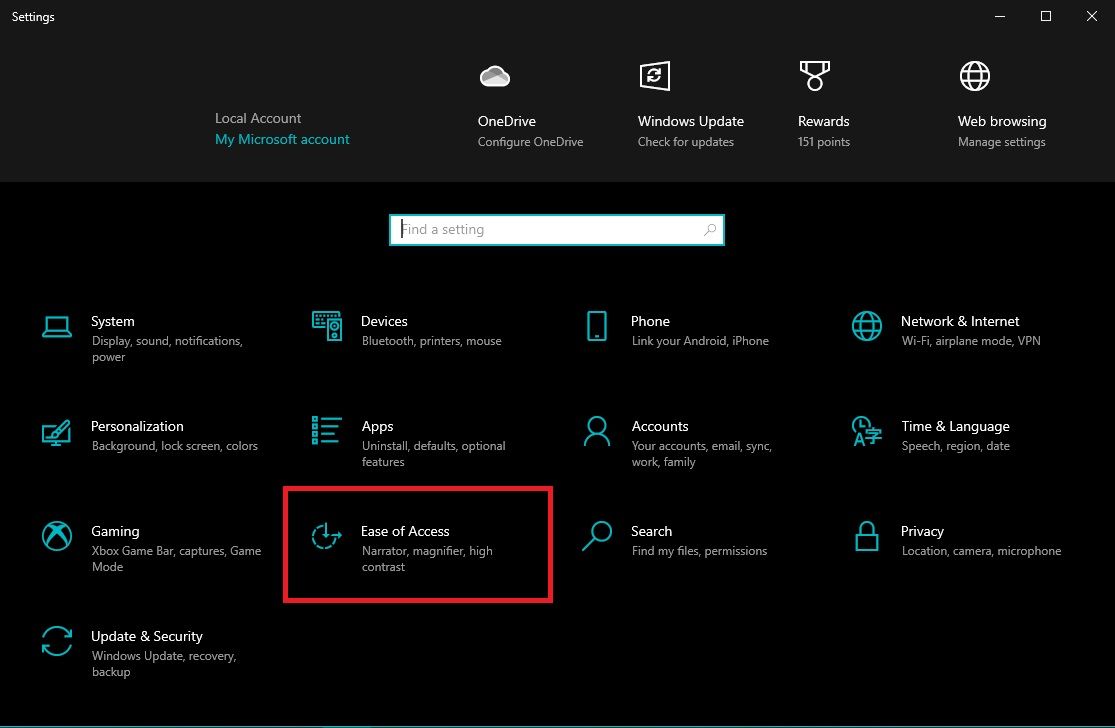1115x728 pixels.
Task: Click Link your Android, iPhone description
Action: pos(700,341)
